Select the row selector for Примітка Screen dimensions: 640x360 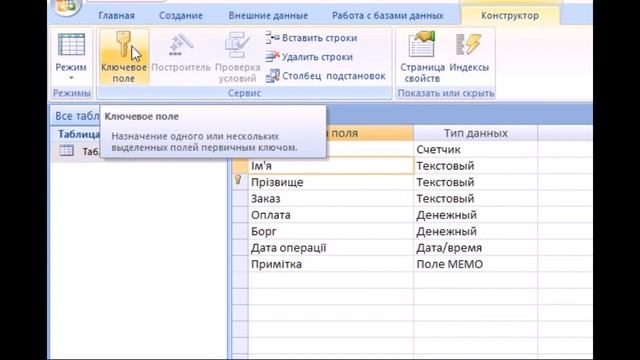click(240, 264)
